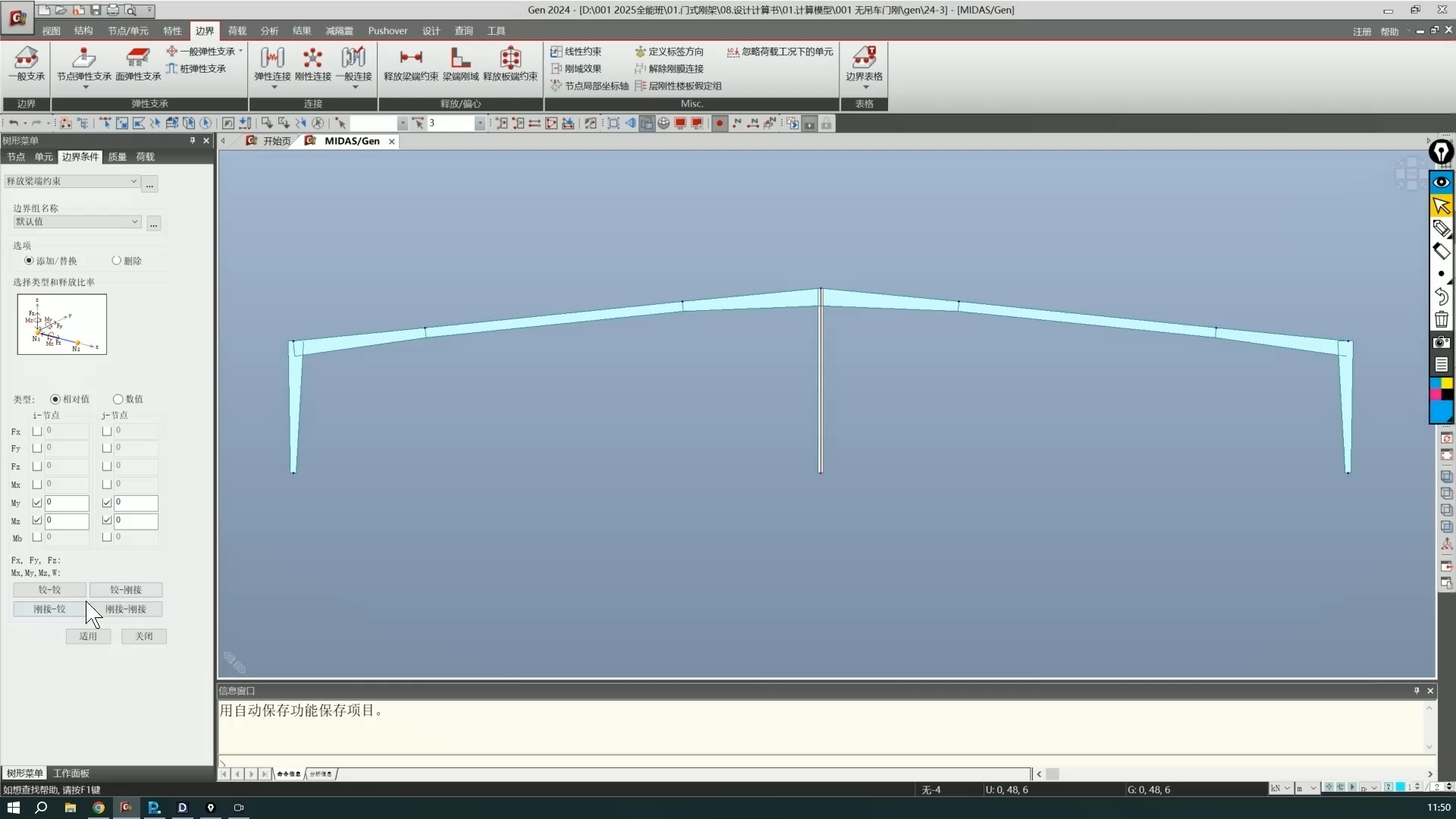Uncheck the My checkbox for j-node
This screenshot has height=819, width=1456.
coord(107,502)
